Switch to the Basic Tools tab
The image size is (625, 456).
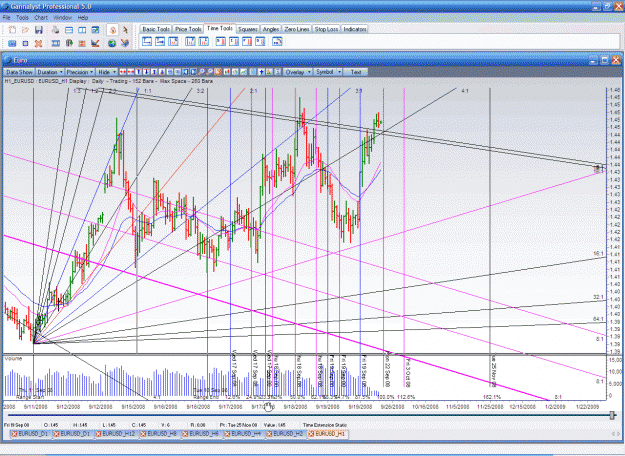pos(155,29)
